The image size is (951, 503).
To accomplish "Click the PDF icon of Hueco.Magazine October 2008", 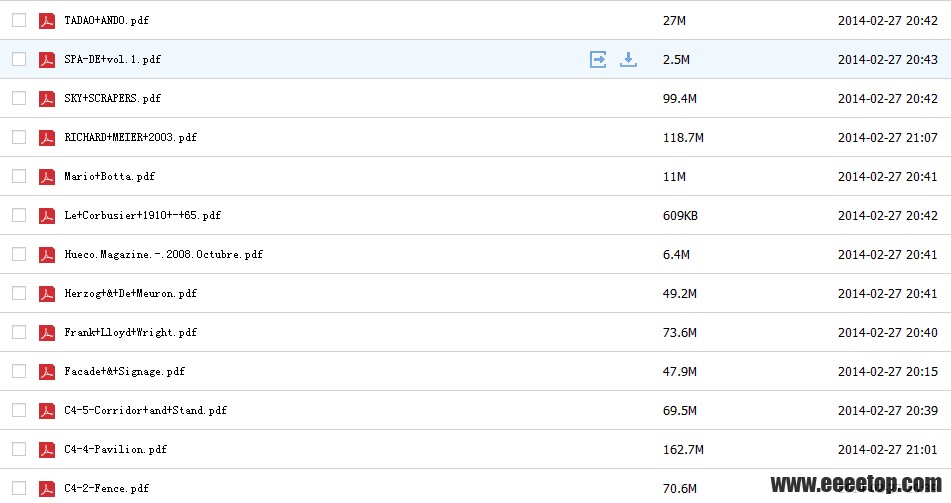I will [x=47, y=254].
